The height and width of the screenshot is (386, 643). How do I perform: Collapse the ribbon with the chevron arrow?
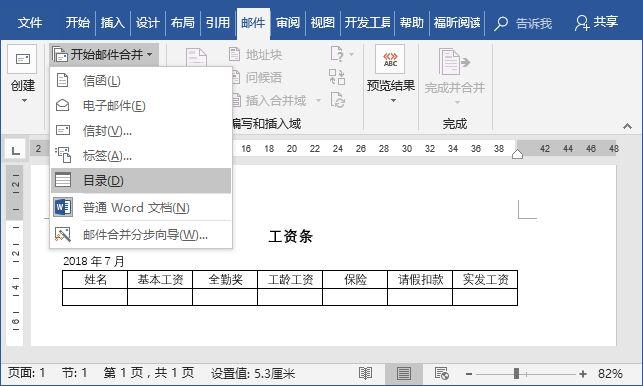click(x=627, y=126)
